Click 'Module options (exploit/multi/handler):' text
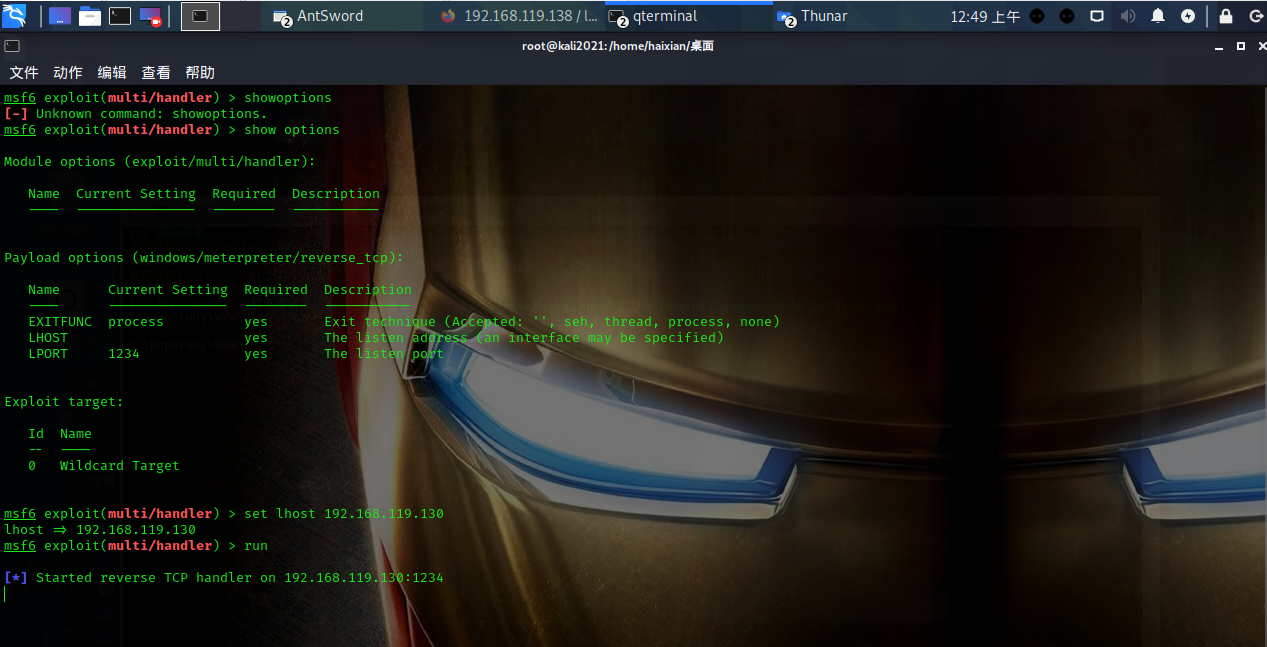The width and height of the screenshot is (1267, 647). point(160,162)
